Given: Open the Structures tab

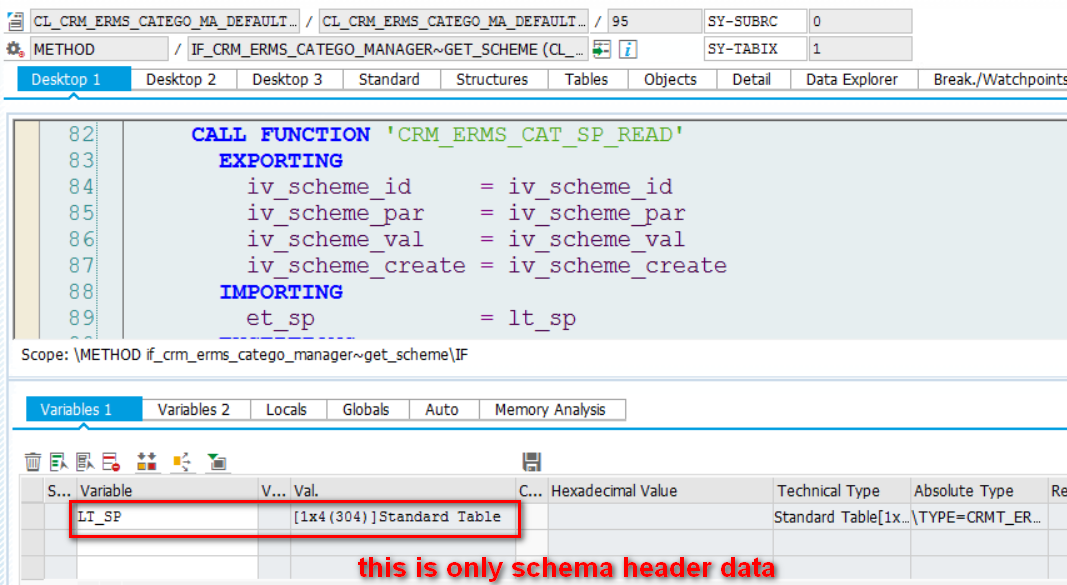Looking at the screenshot, I should [492, 80].
